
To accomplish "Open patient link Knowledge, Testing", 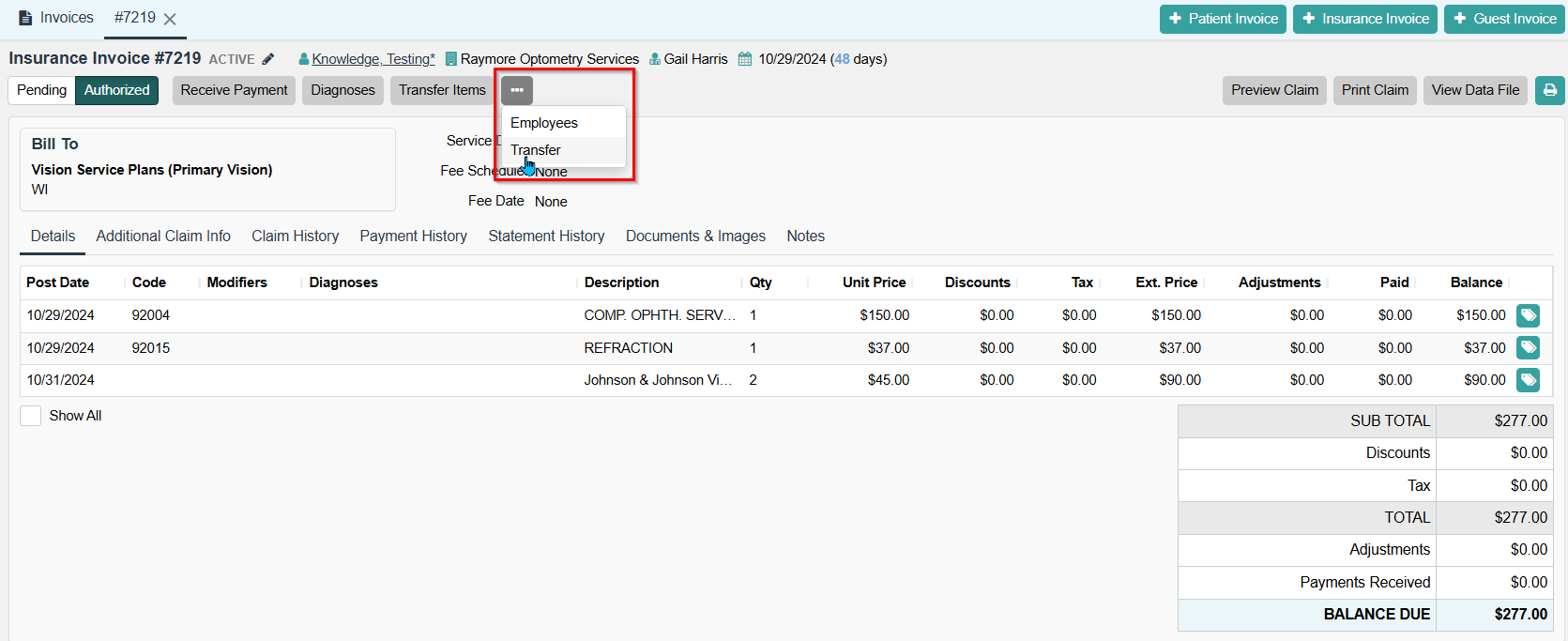I will [373, 59].
